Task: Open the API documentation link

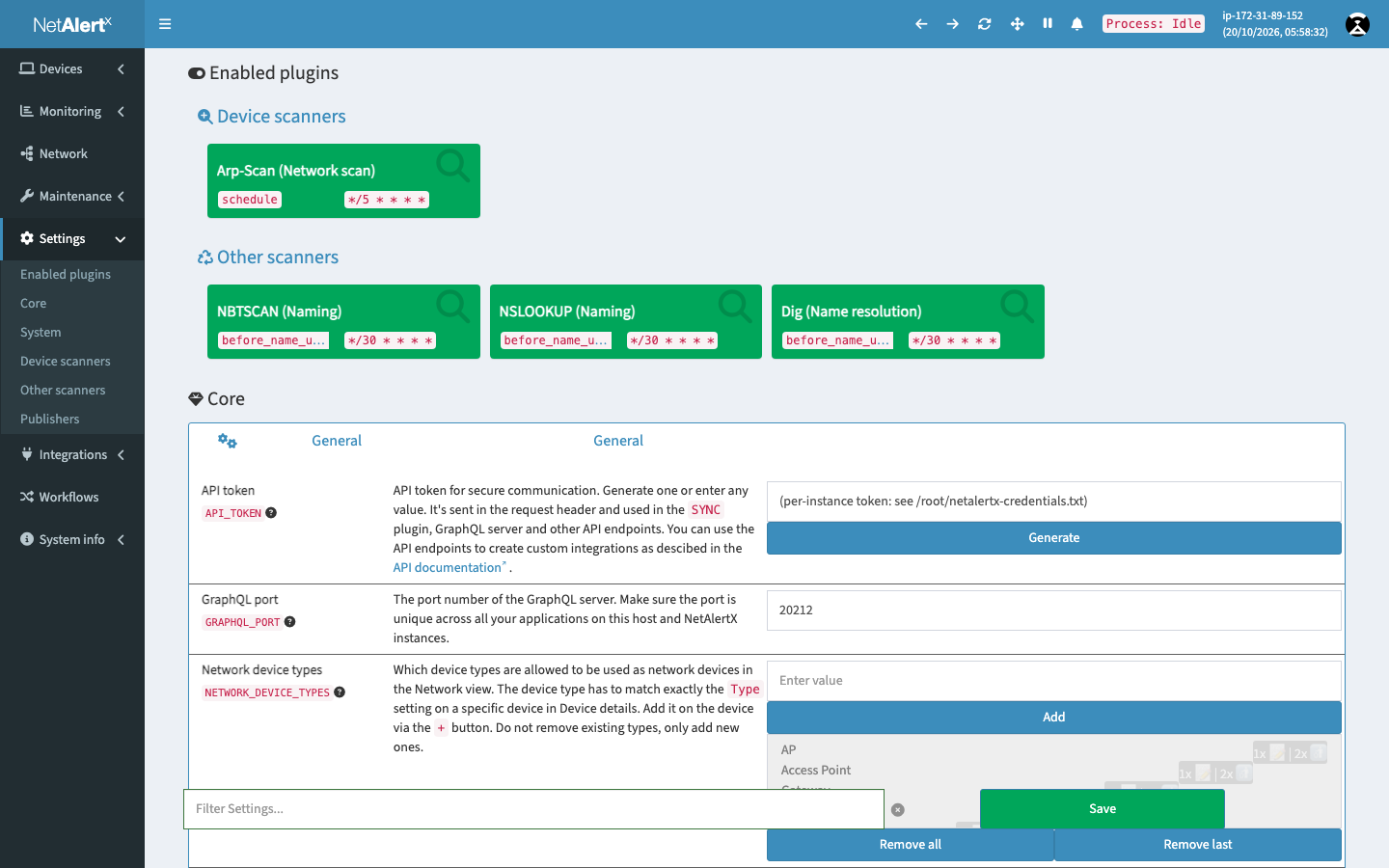Action: click(x=449, y=568)
